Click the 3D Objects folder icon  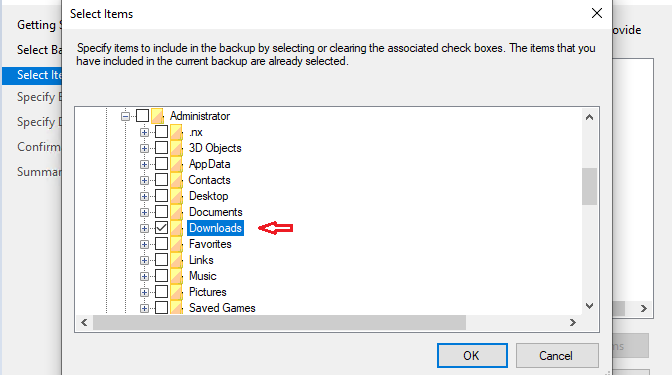point(176,148)
